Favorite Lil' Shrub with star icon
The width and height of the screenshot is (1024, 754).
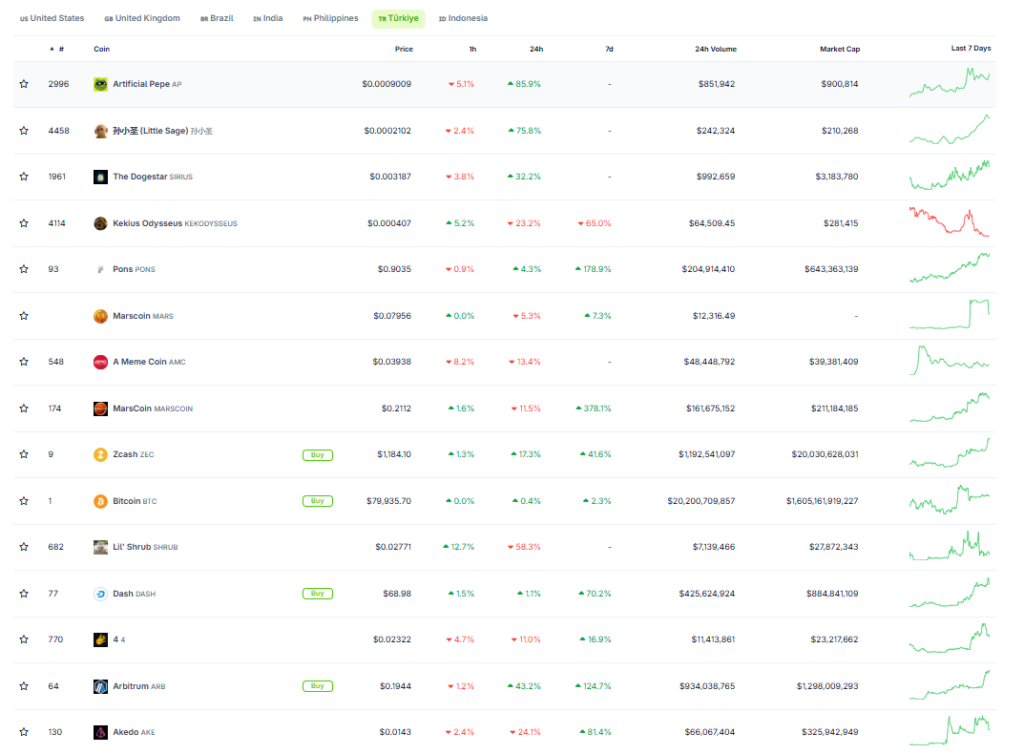(24, 547)
